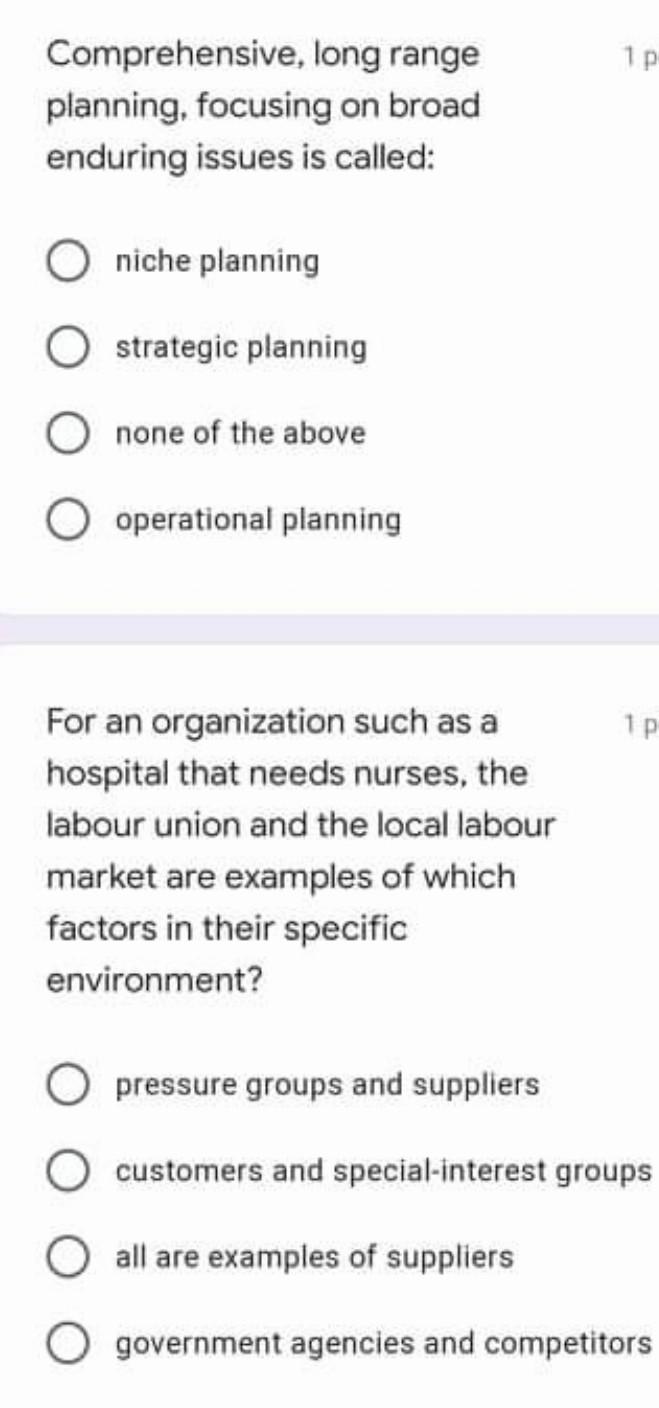The height and width of the screenshot is (1408, 659).
Task: Click the strategic planning answer text
Action: [x=240, y=346]
